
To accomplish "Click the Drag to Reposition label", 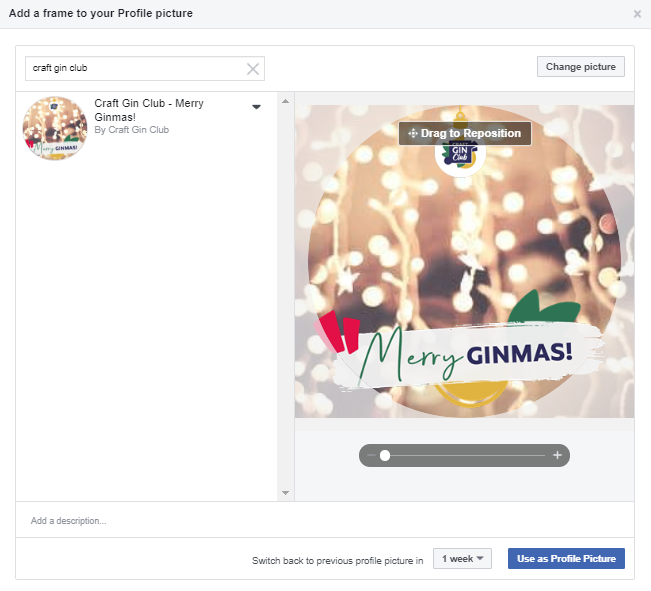I will tap(470, 133).
